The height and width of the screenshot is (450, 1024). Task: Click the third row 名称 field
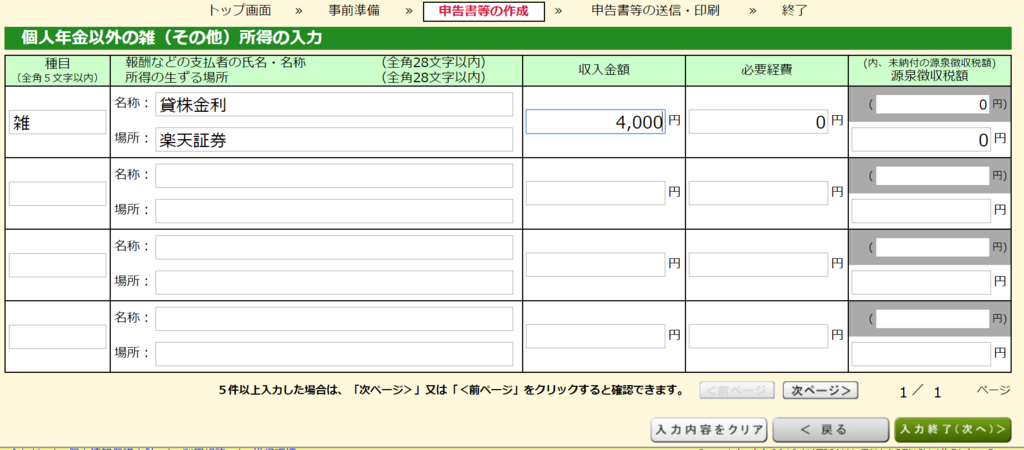[x=334, y=248]
